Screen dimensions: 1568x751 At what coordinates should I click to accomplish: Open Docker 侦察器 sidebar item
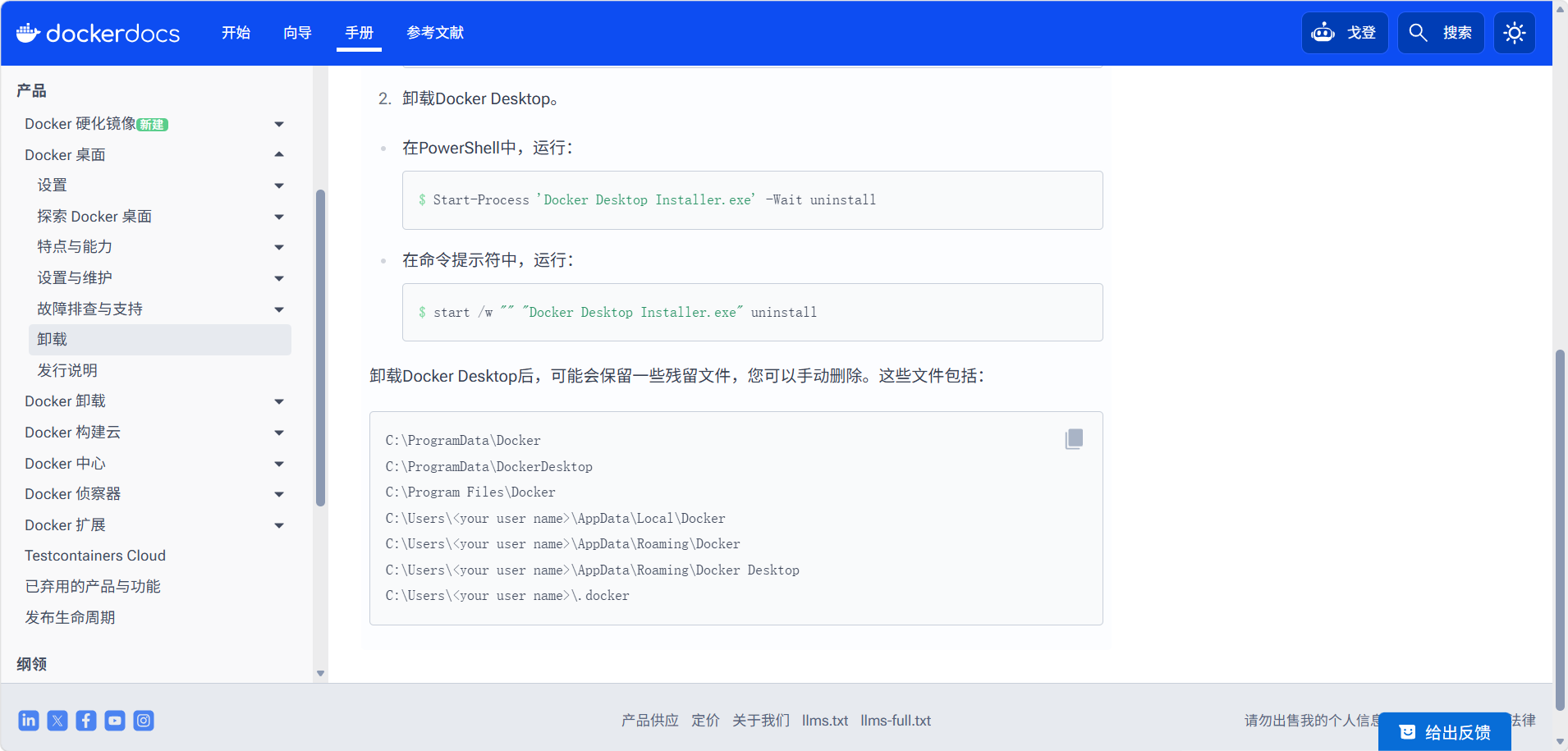click(72, 494)
